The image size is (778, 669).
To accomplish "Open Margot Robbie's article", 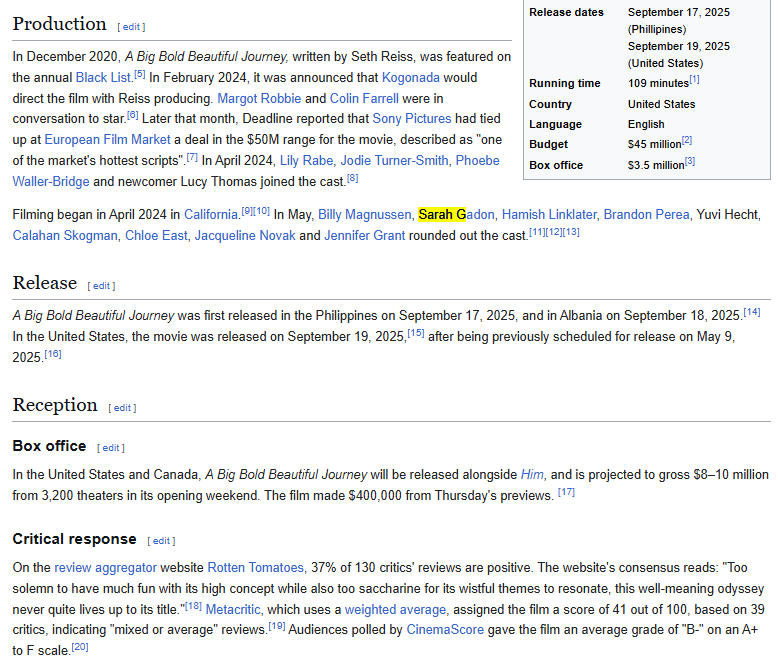I will point(259,98).
